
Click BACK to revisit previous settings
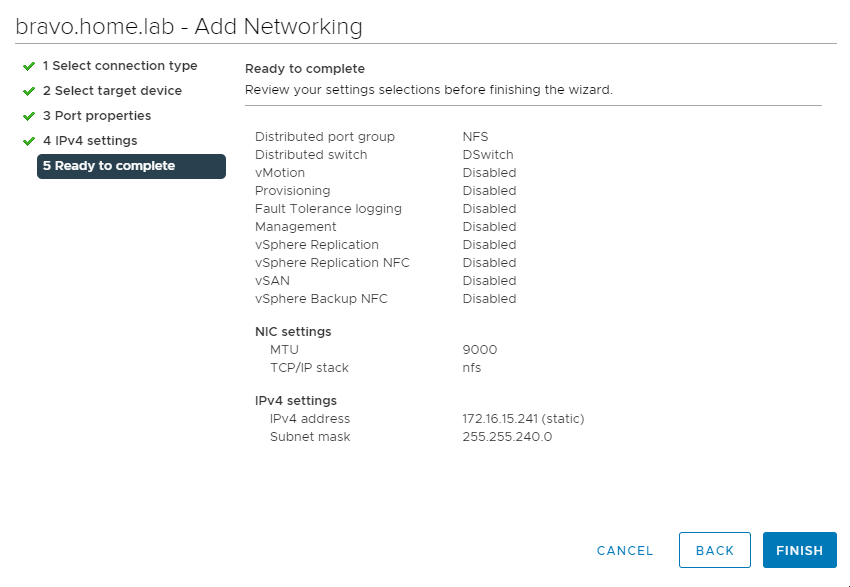[x=714, y=550]
